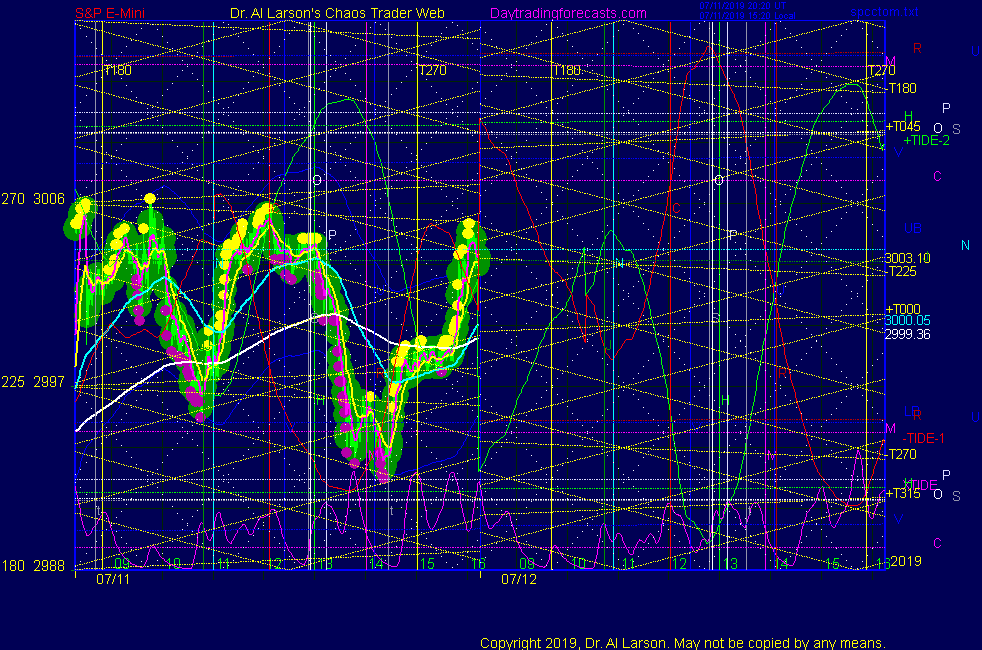Click the "225 2997" left axis label
982x650 pixels.
pos(33,382)
